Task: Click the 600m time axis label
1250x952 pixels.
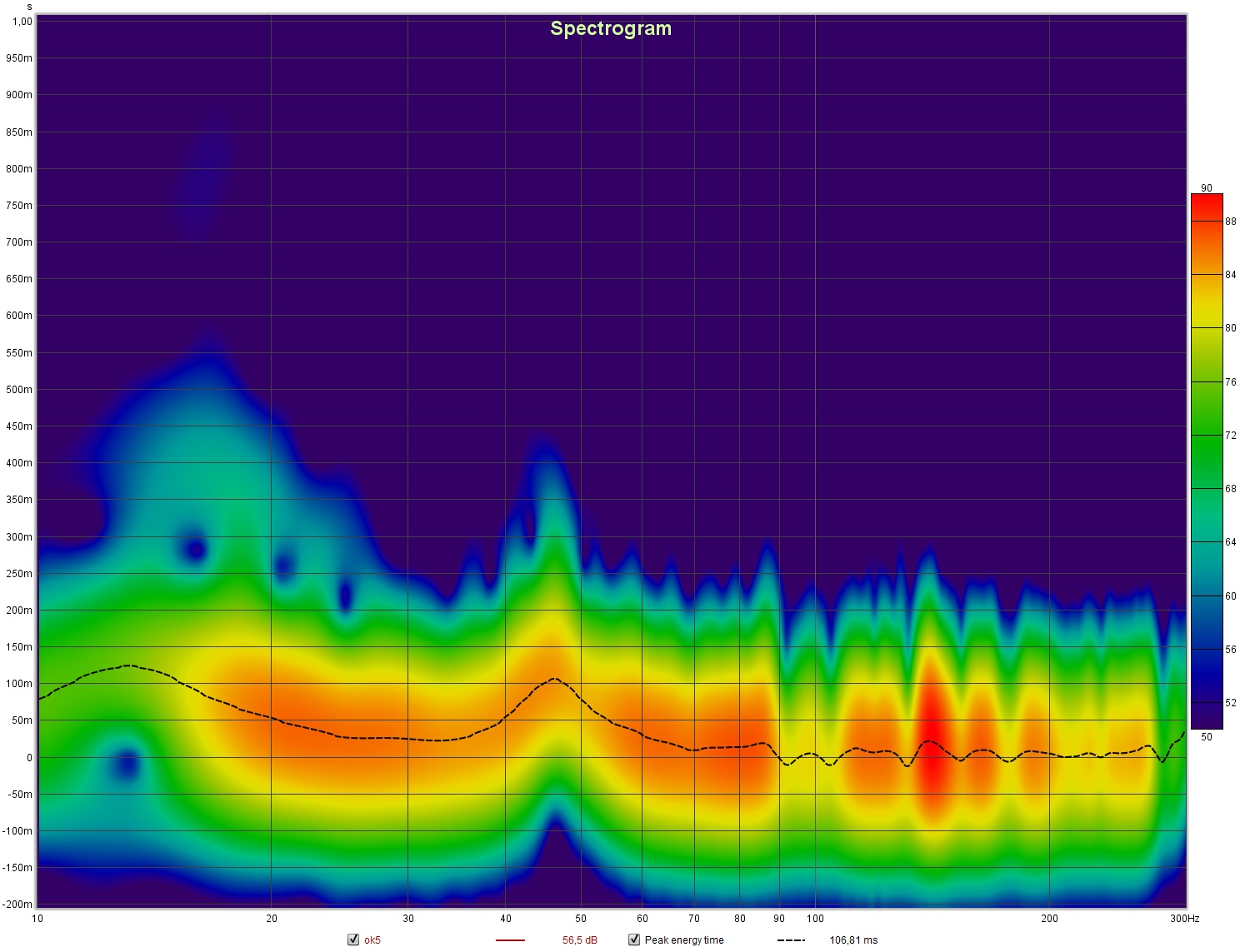Action: (19, 316)
